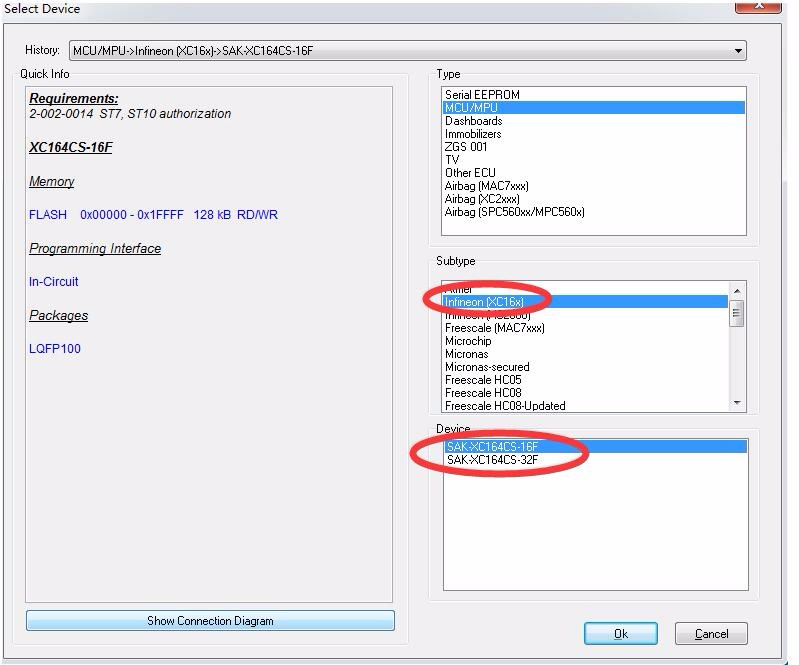Viewport: 799px width, 665px height.
Task: Select Airbag (MAC7xxx) type
Action: tap(594, 186)
